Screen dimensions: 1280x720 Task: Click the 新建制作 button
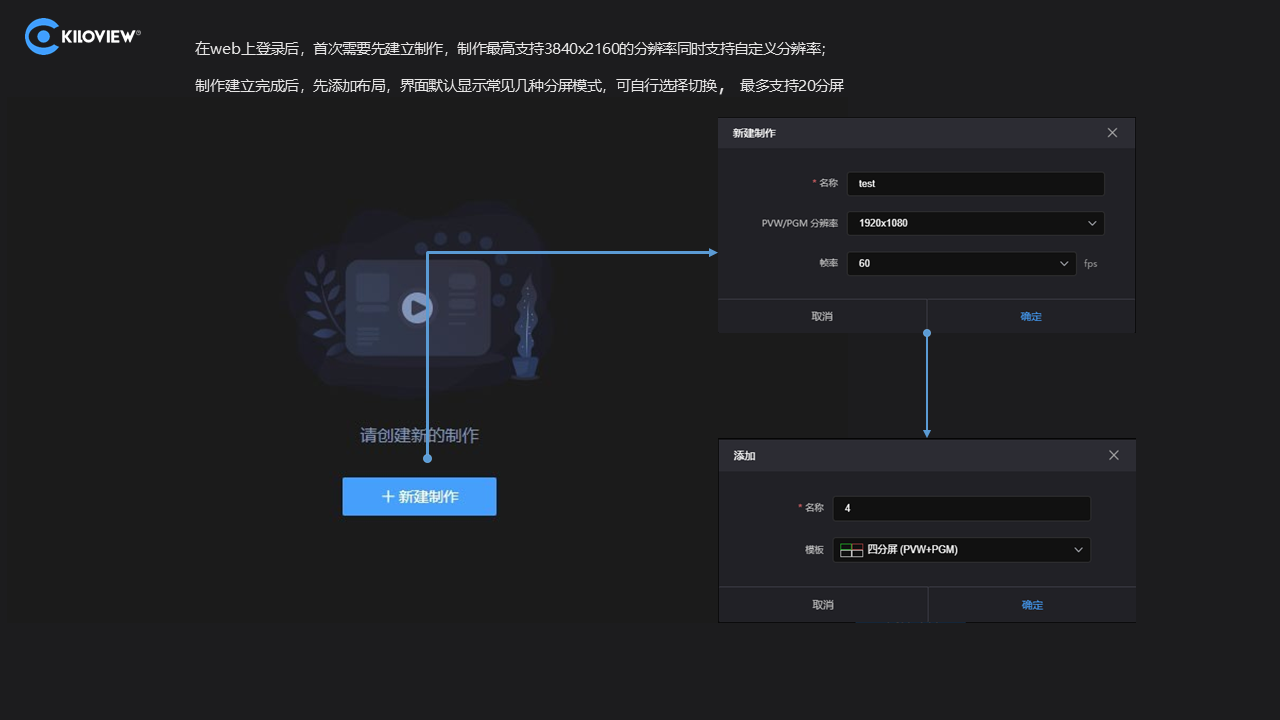coord(419,496)
